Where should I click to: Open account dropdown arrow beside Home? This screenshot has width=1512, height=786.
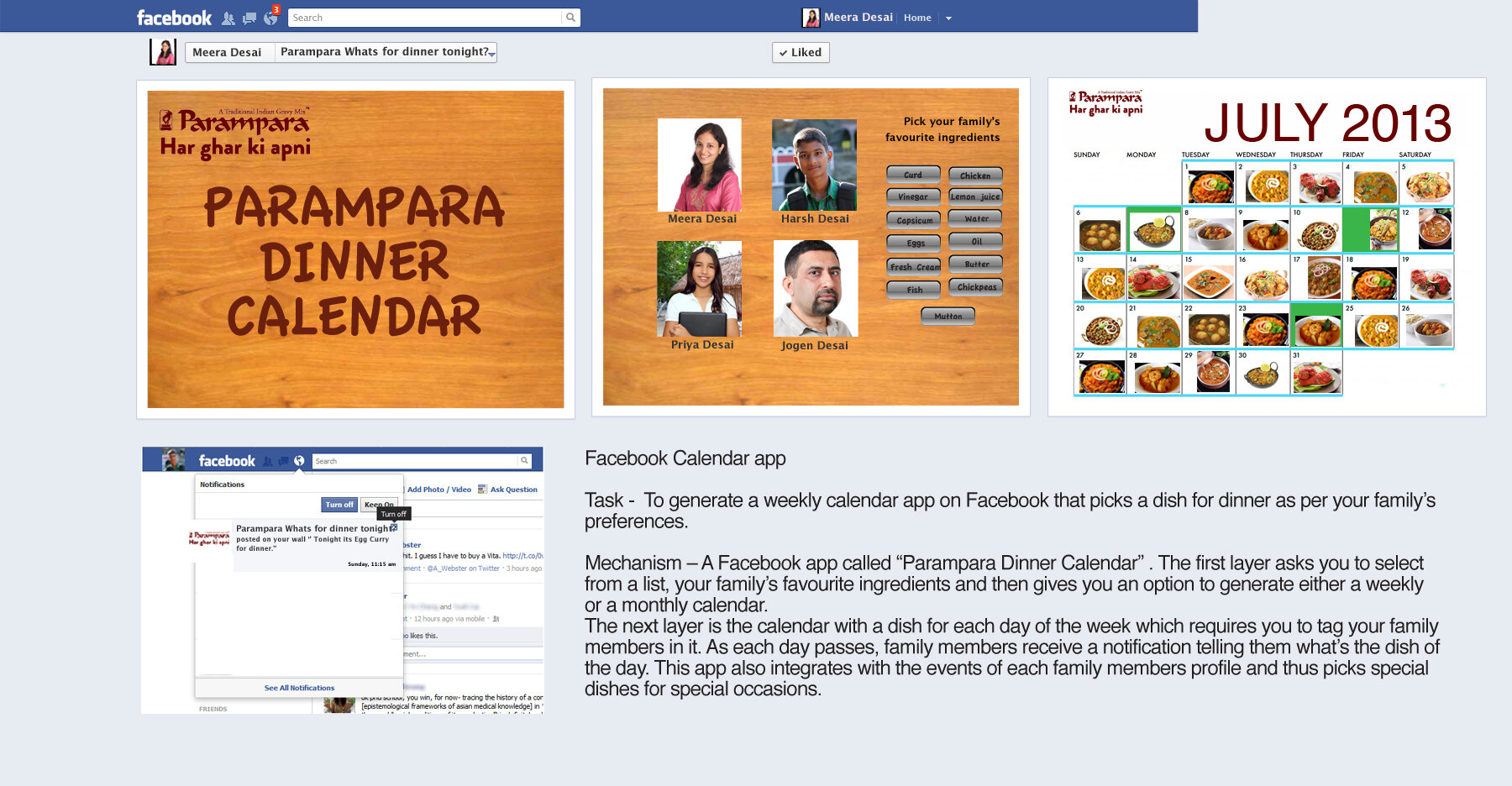tap(948, 18)
